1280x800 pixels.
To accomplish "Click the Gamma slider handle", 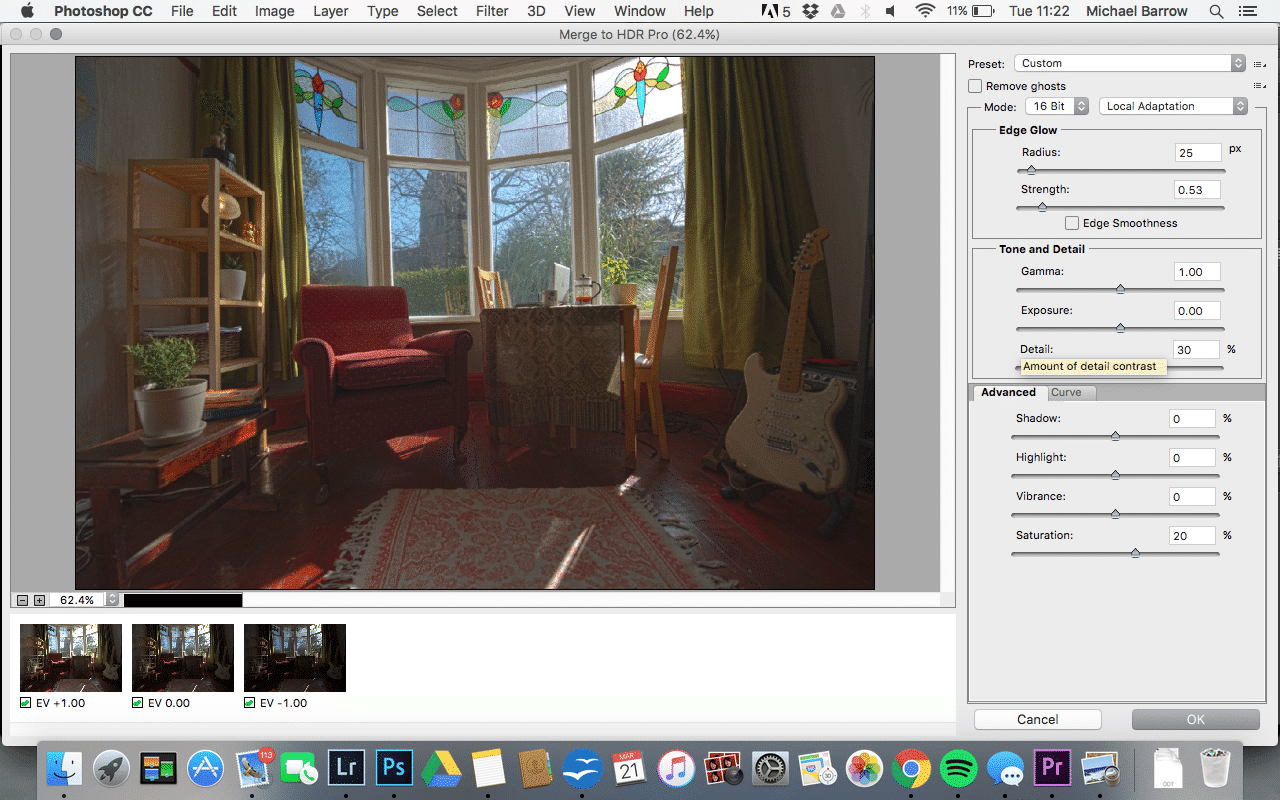I will coord(1120,289).
